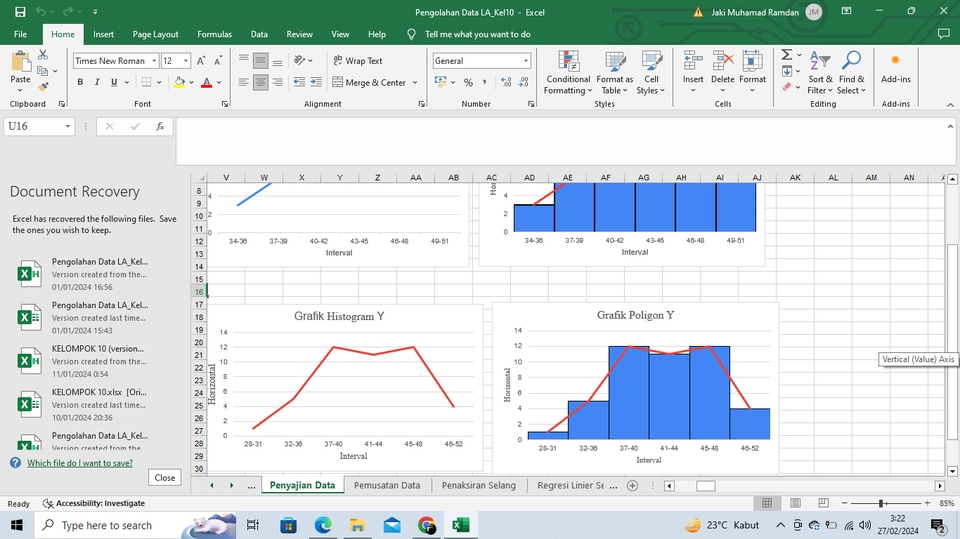
Task: Toggle Underline formatting
Action: pyautogui.click(x=114, y=82)
